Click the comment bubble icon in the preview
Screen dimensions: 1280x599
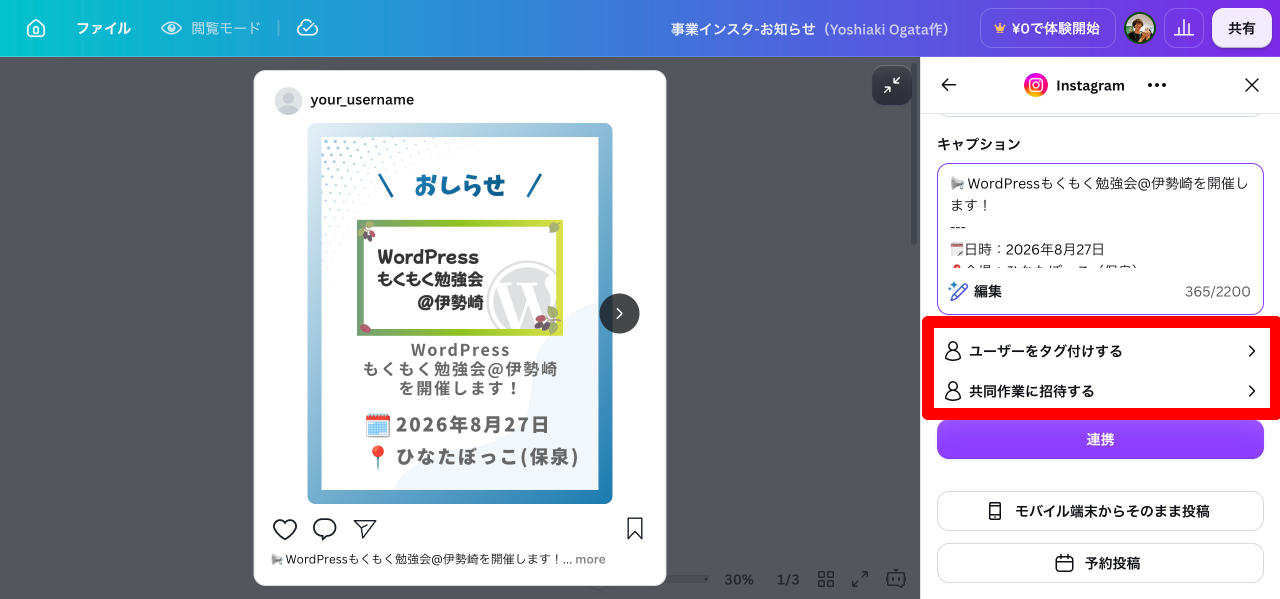[325, 529]
